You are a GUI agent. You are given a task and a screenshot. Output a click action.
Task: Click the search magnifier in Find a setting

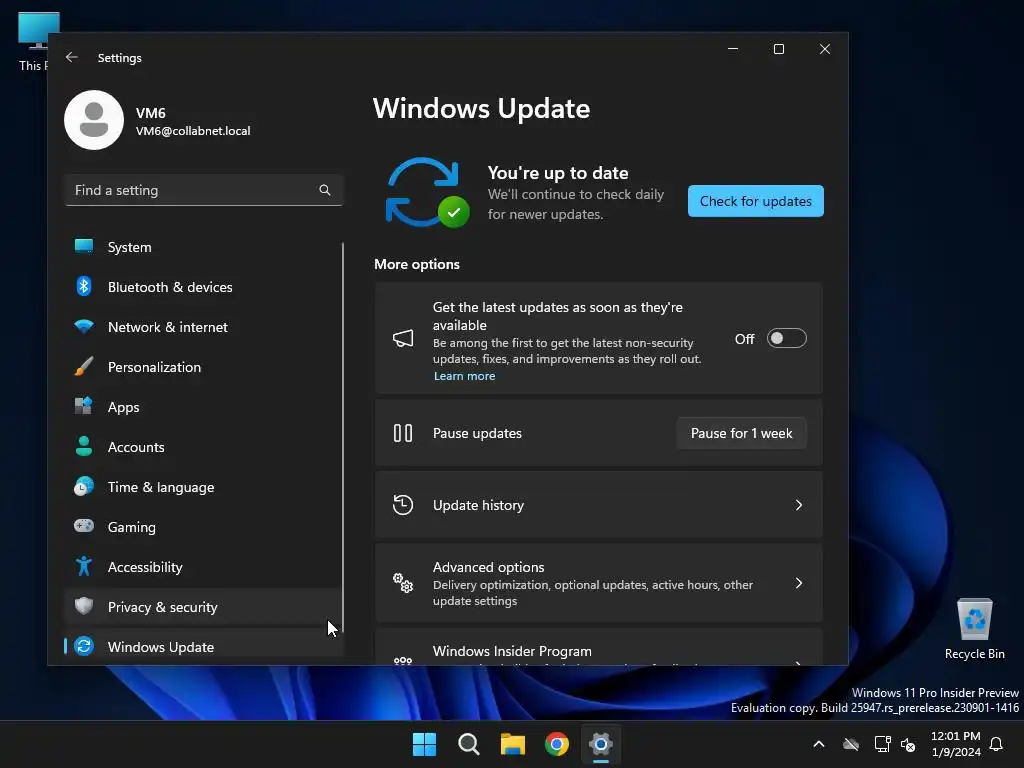click(x=325, y=190)
